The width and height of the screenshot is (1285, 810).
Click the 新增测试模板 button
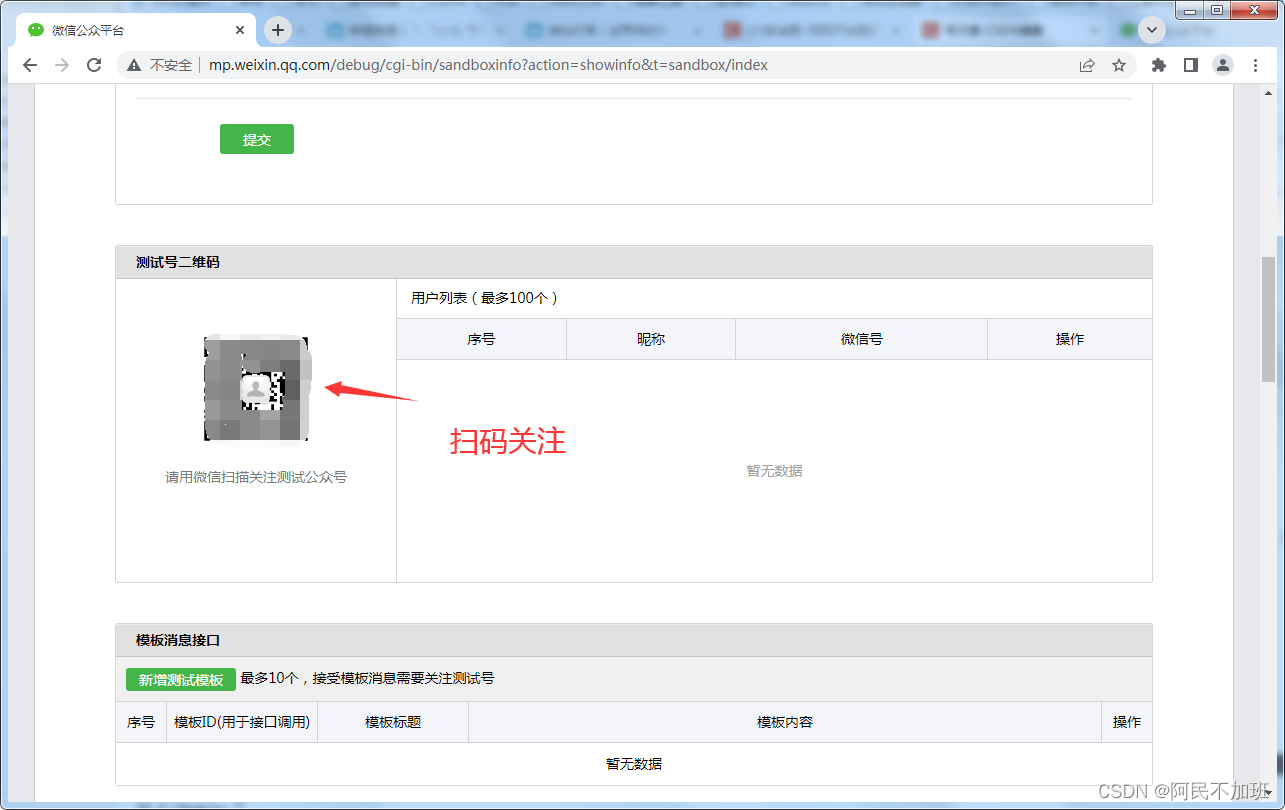tap(180, 679)
